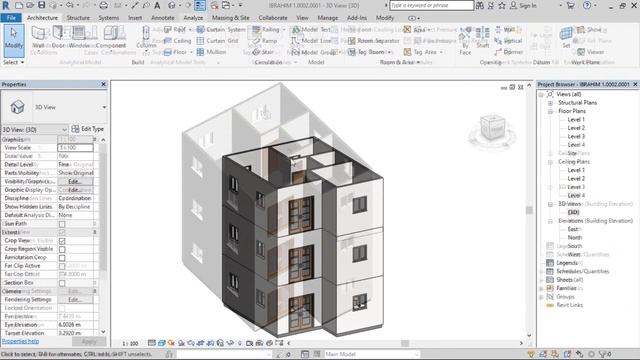Click the view horizontal scrollbar thumb
The height and width of the screenshot is (360, 640).
(x=404, y=343)
